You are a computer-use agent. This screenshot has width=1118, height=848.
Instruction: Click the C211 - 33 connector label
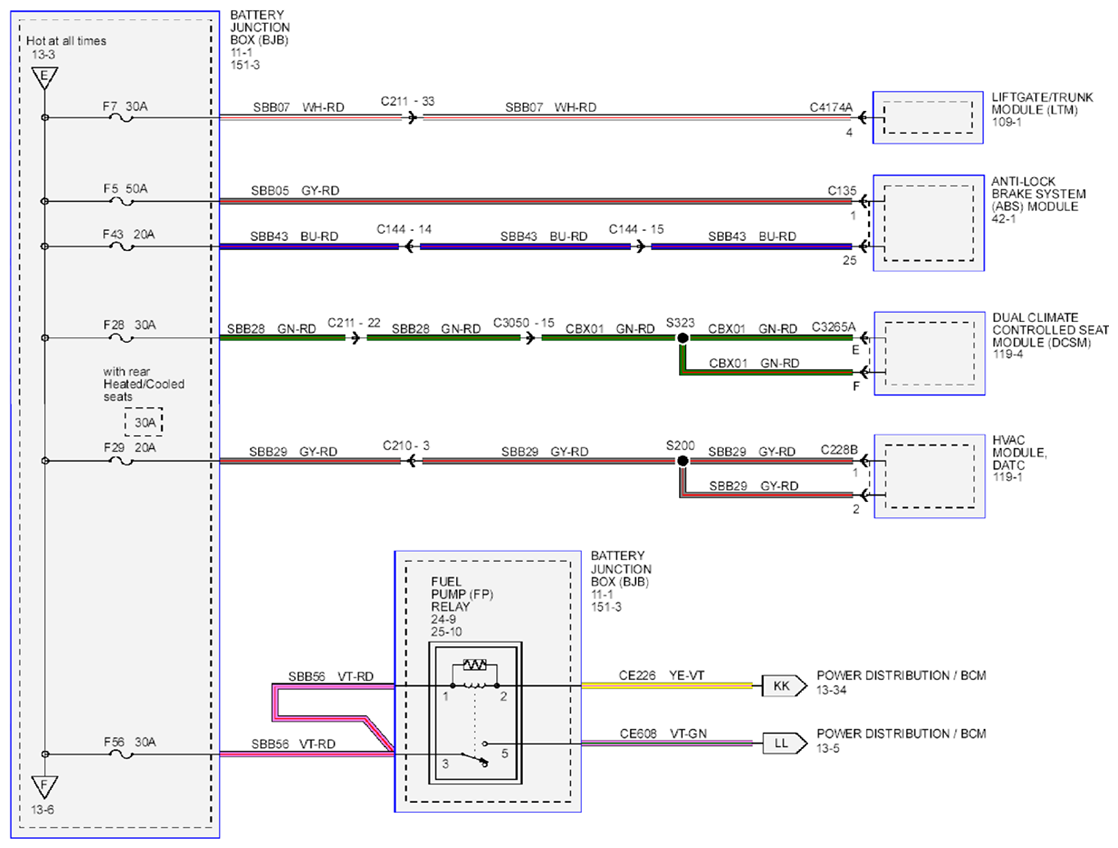point(407,101)
